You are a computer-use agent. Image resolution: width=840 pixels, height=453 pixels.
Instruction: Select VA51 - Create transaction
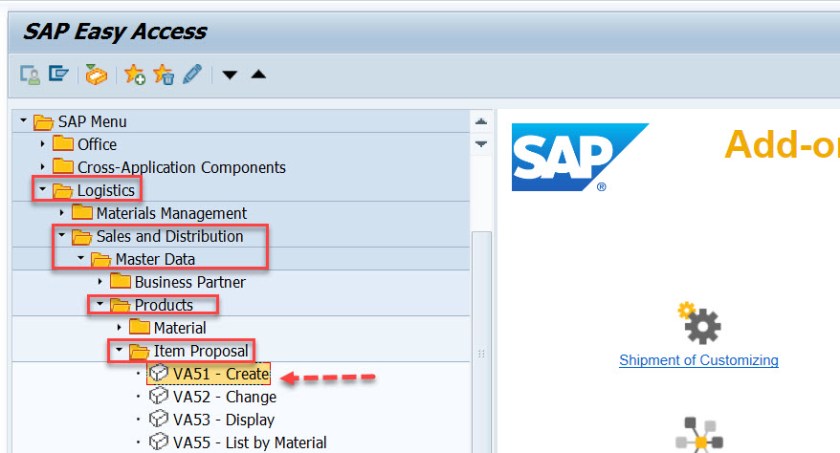(220, 374)
